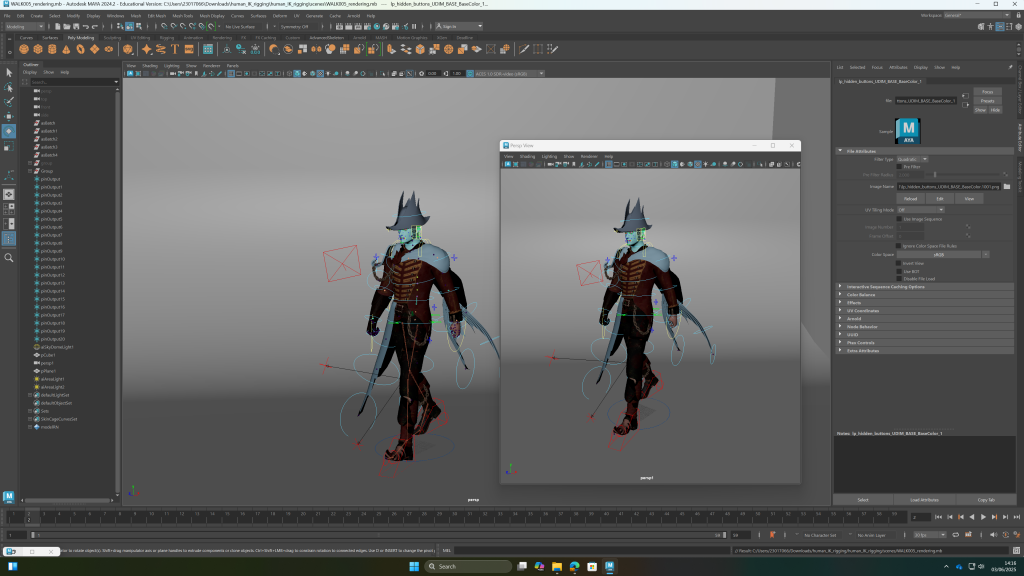1024x576 pixels.
Task: Activate the Select tool in the toolbox
Action: [x=9, y=72]
